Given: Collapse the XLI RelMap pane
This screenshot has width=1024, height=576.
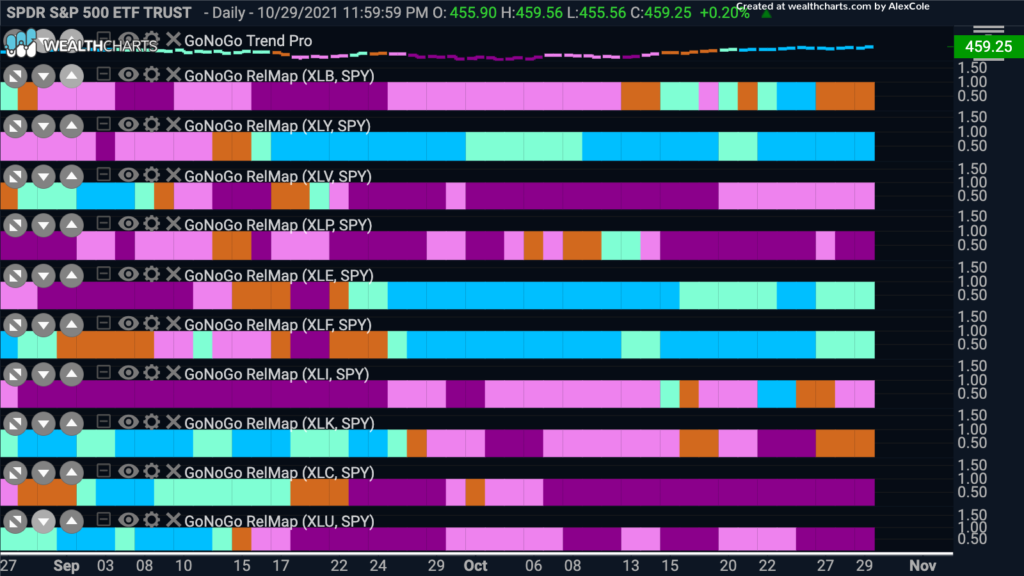Looking at the screenshot, I should (103, 372).
